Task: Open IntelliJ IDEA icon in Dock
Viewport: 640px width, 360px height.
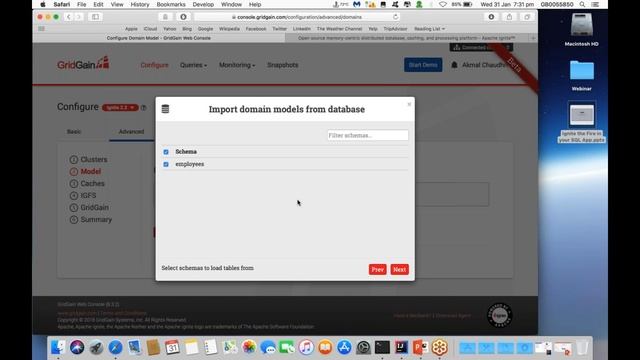Action: coord(402,347)
